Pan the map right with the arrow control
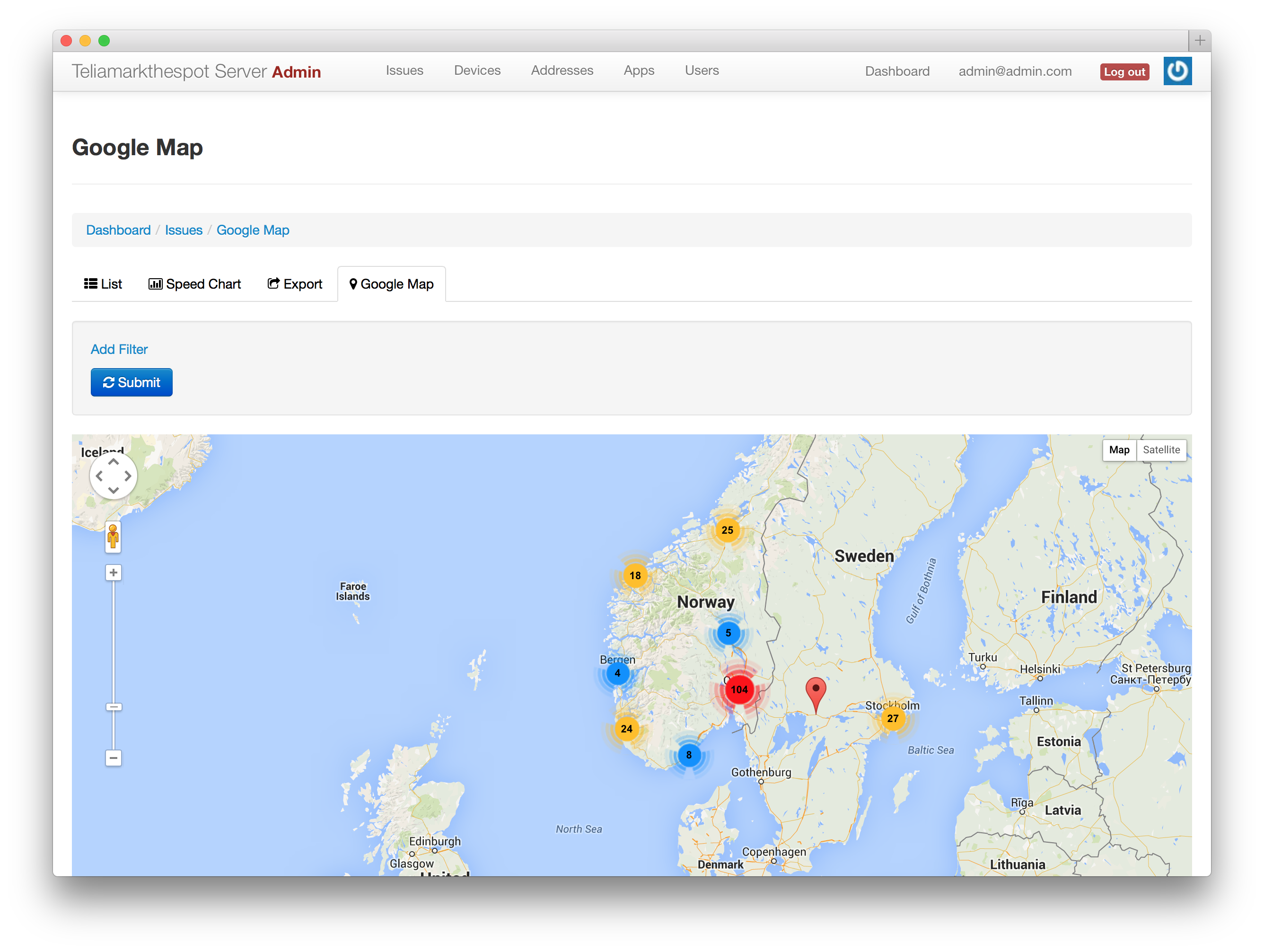This screenshot has height=952, width=1264. 128,476
